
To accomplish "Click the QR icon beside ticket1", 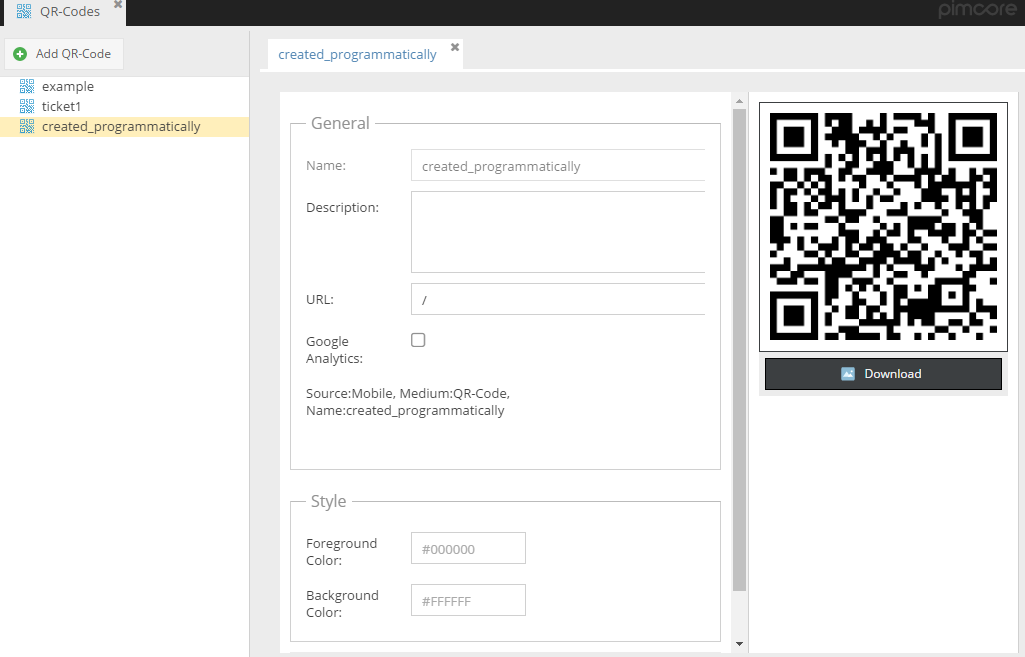I will click(x=27, y=106).
